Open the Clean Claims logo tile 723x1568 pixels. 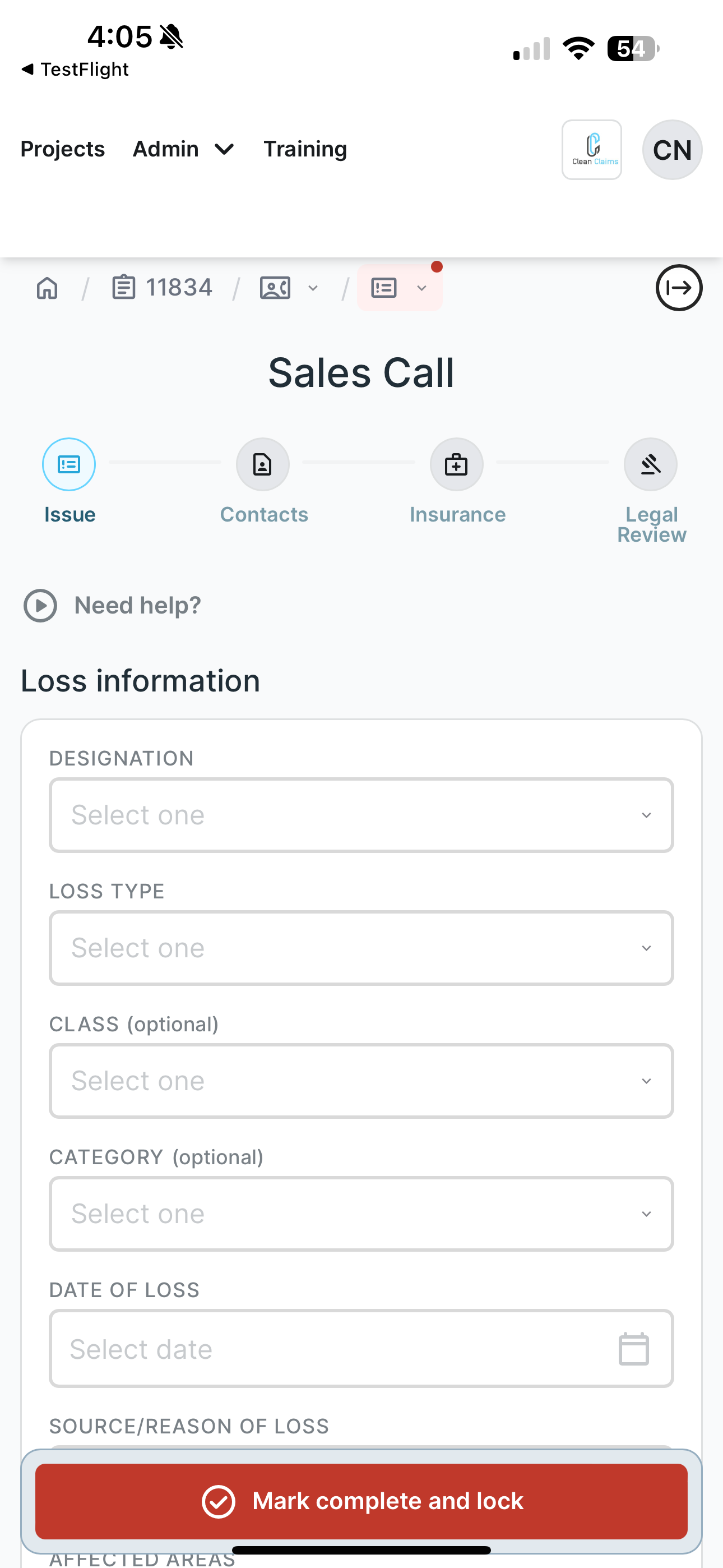(x=591, y=150)
